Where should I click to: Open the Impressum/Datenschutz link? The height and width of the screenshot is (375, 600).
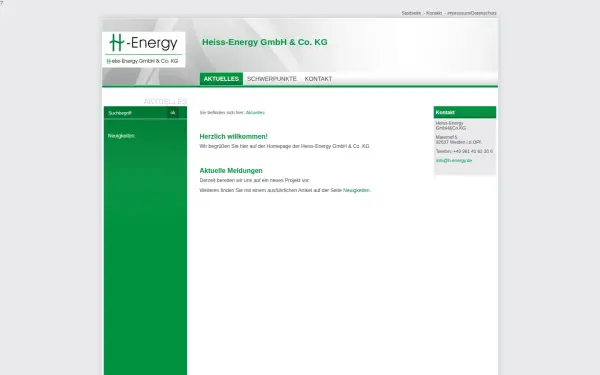[472, 13]
